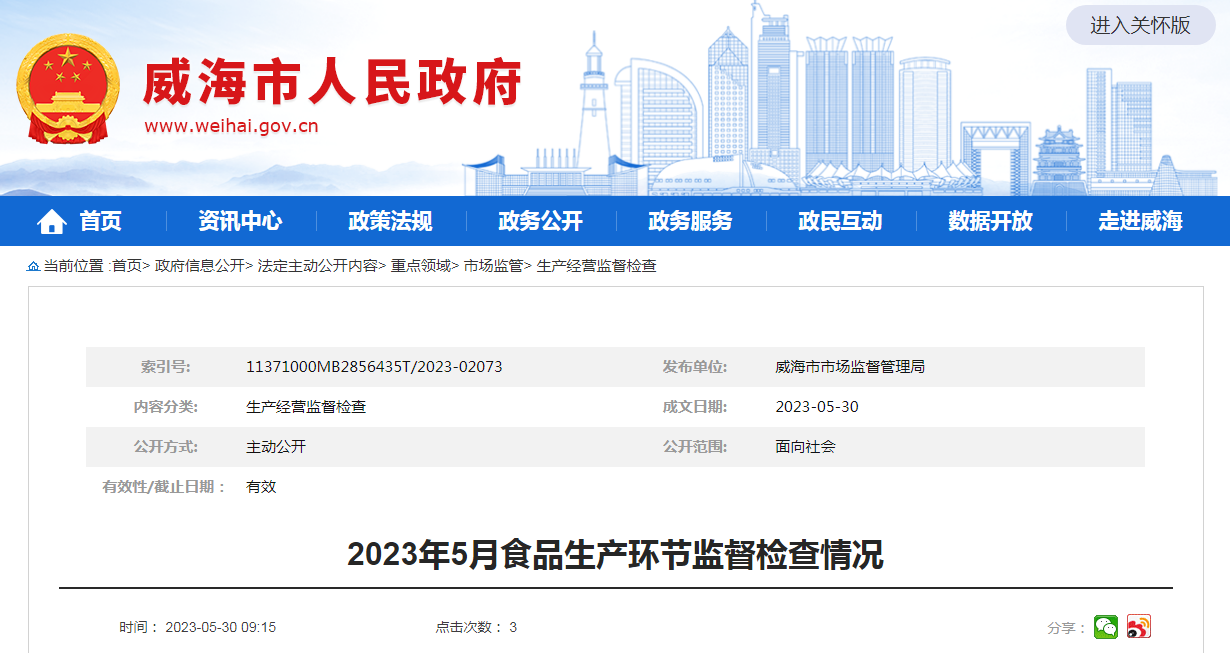Click 生产经营监督检查 breadcrumb link
This screenshot has height=653, width=1230.
pos(596,266)
